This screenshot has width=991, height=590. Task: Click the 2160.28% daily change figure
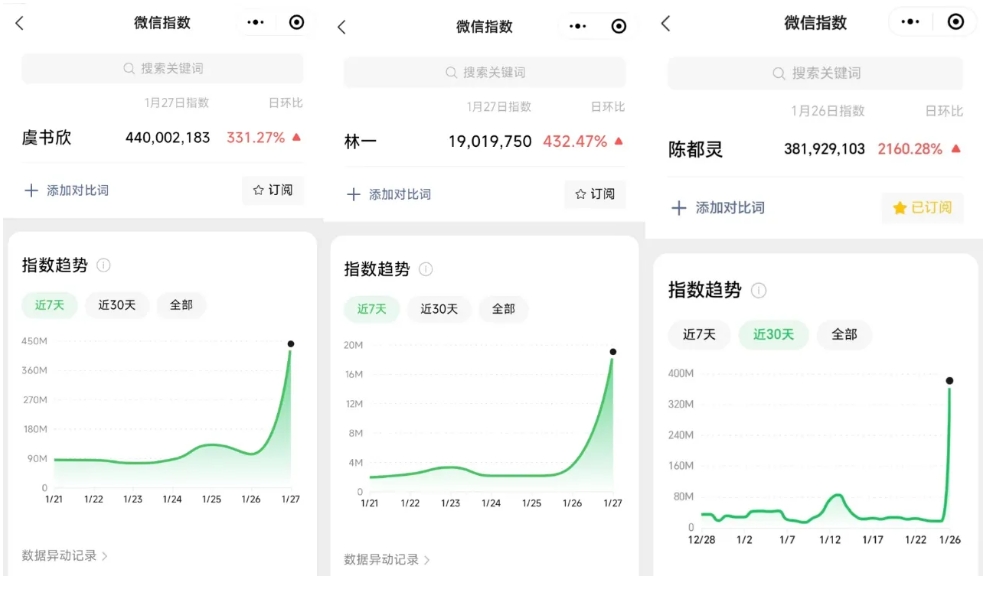[x=909, y=149]
